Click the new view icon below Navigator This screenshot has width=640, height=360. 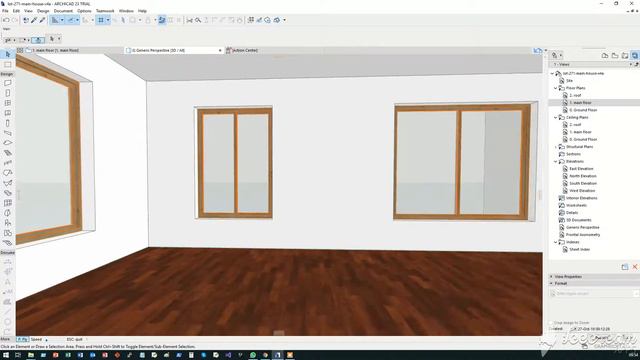625,267
